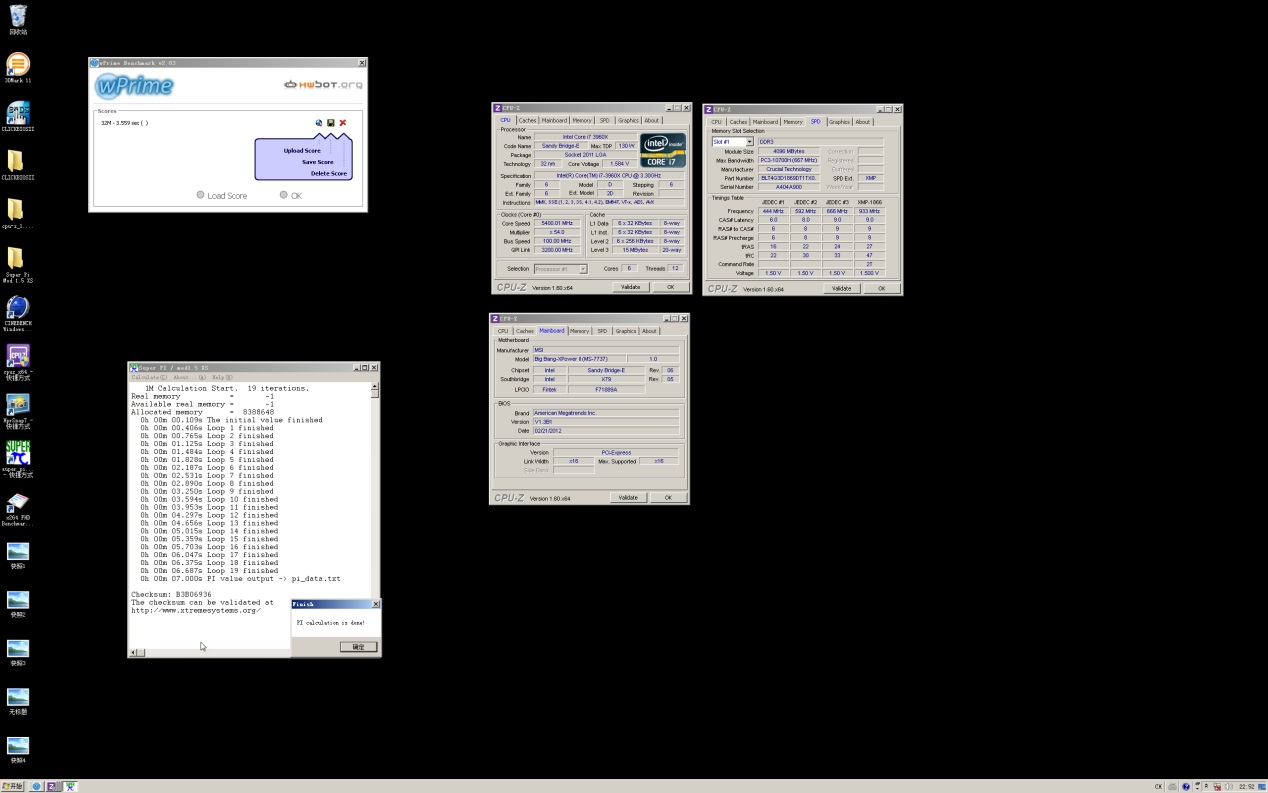1268x793 pixels.
Task: Select the bottom image file icon on desktop
Action: click(18, 745)
